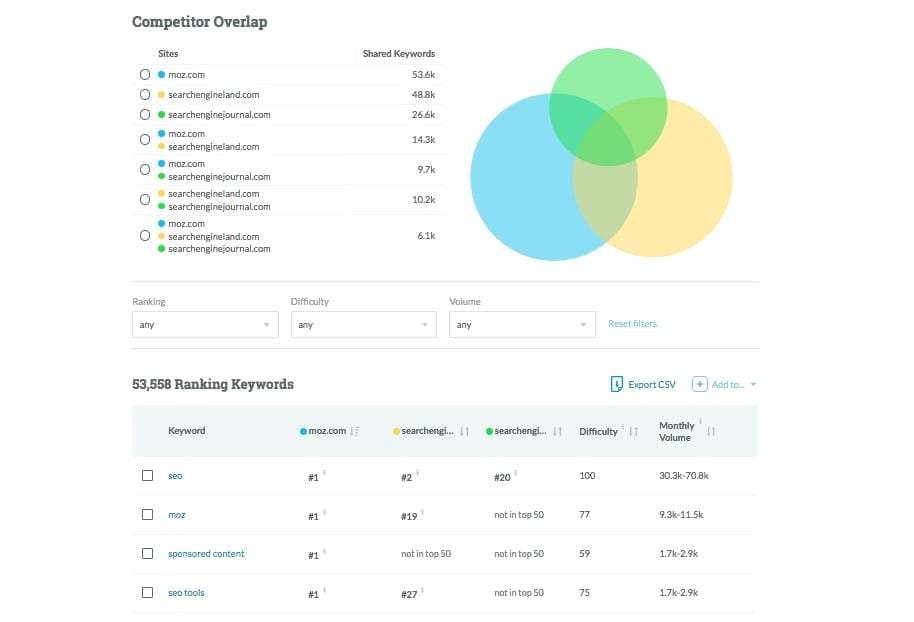Screen dimensions: 914x622
Task: Open the 'moz' keyword link
Action: [176, 515]
